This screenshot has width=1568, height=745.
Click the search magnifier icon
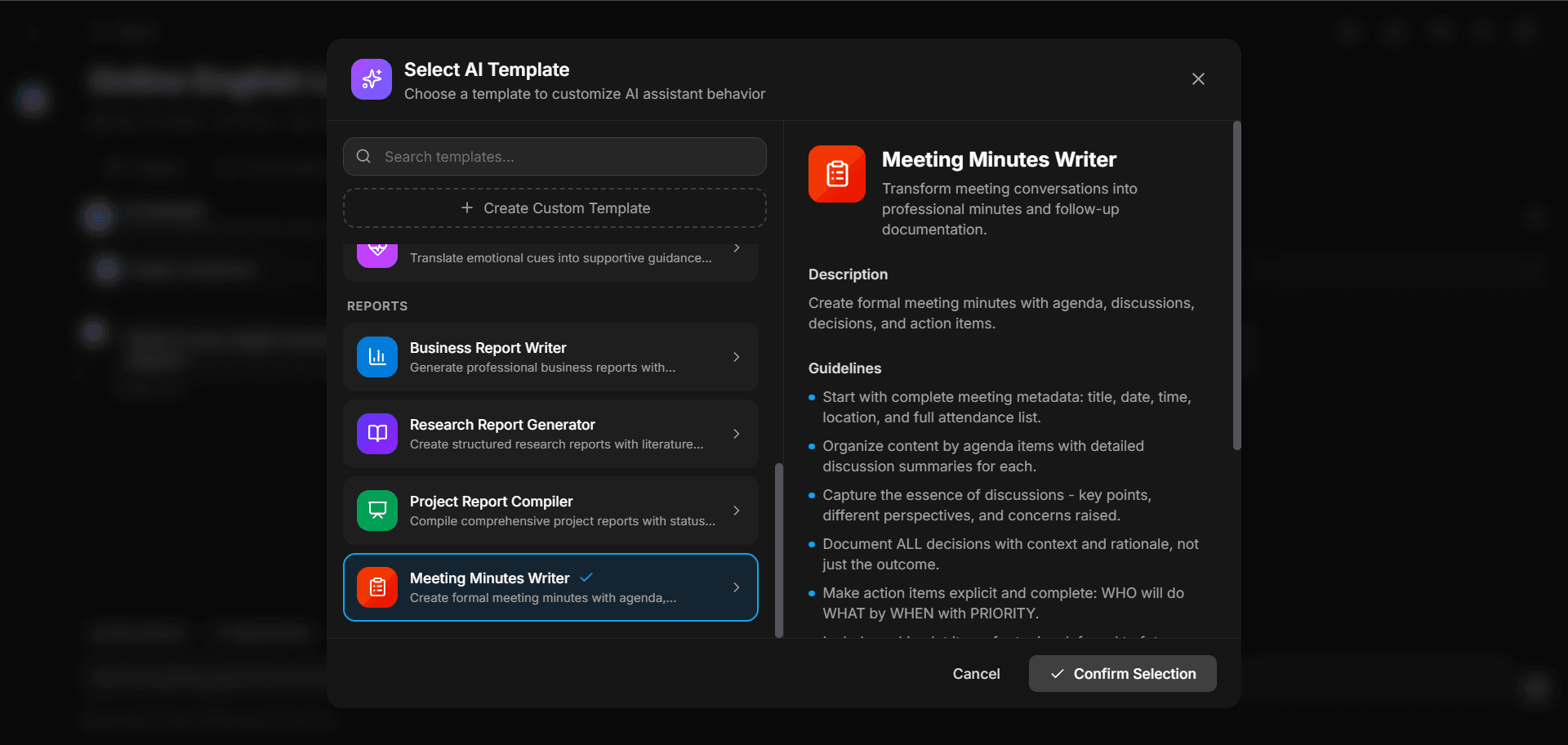click(364, 157)
